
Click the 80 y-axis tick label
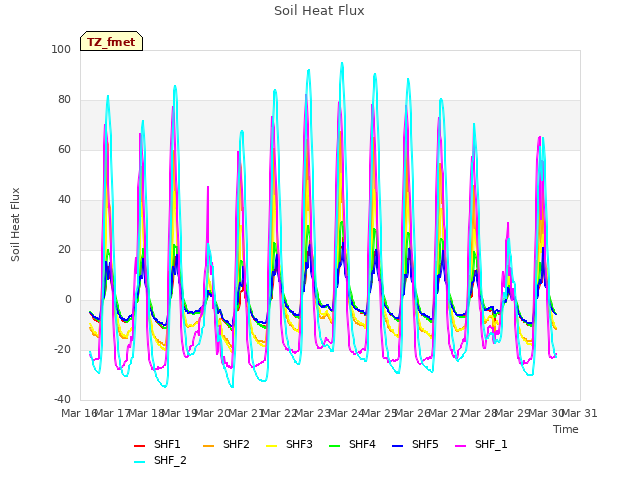pyautogui.click(x=64, y=100)
